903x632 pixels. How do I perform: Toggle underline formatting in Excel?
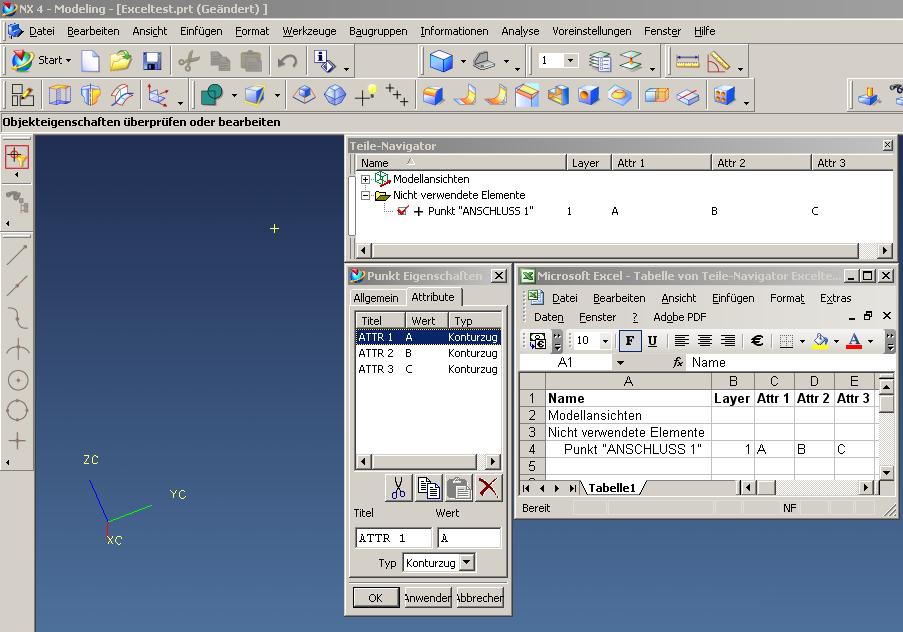tap(652, 340)
